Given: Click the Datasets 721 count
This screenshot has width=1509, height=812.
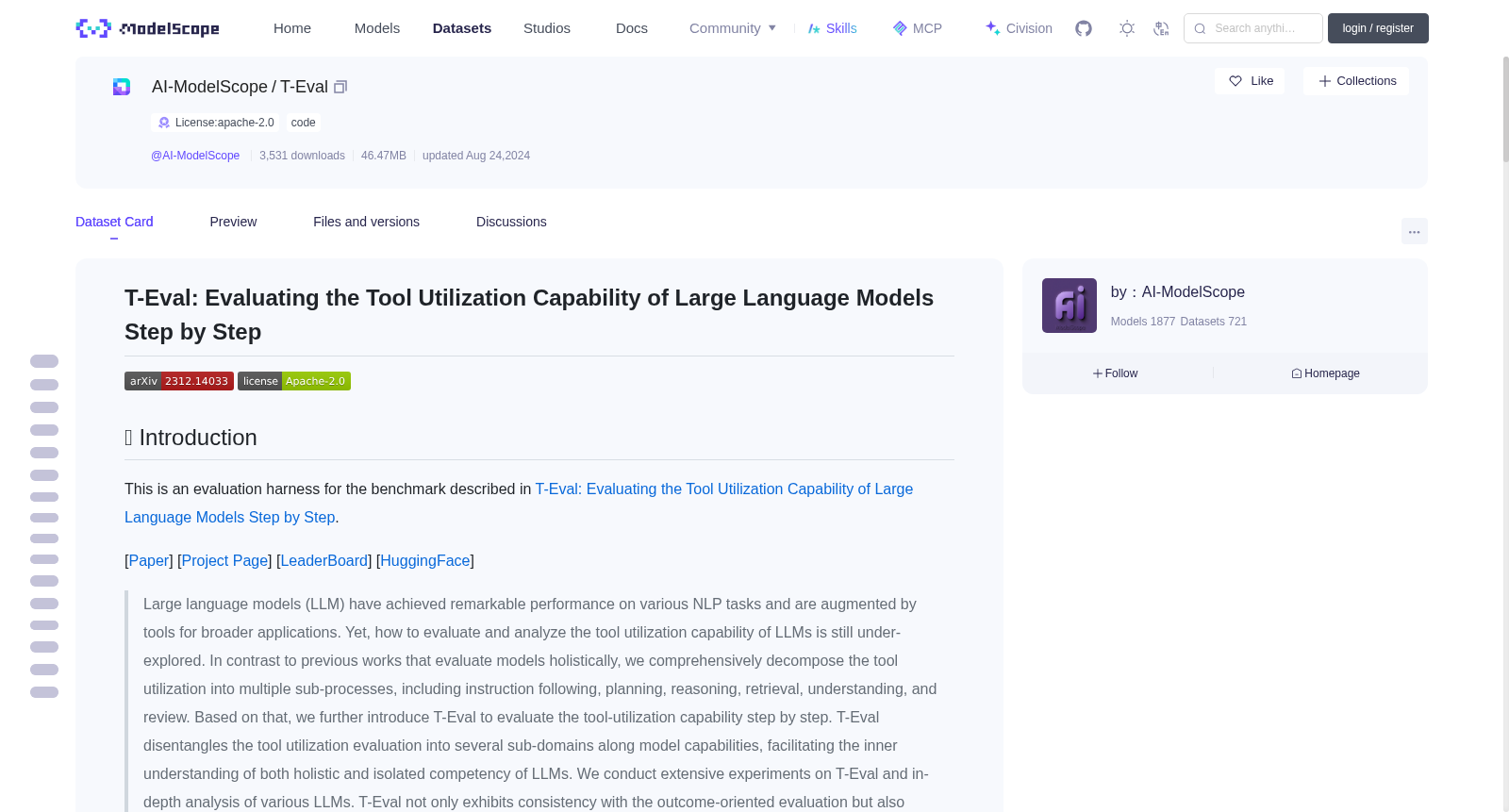Looking at the screenshot, I should coord(1214,322).
